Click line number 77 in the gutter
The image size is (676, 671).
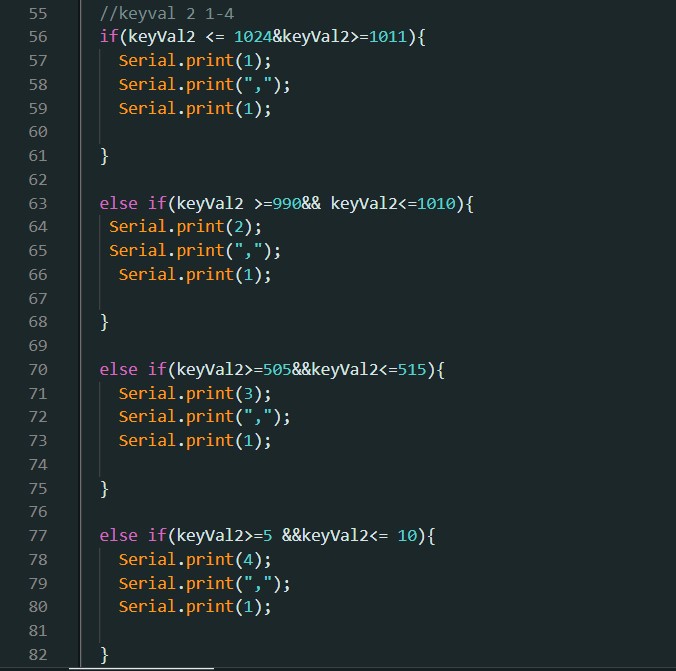click(x=38, y=536)
